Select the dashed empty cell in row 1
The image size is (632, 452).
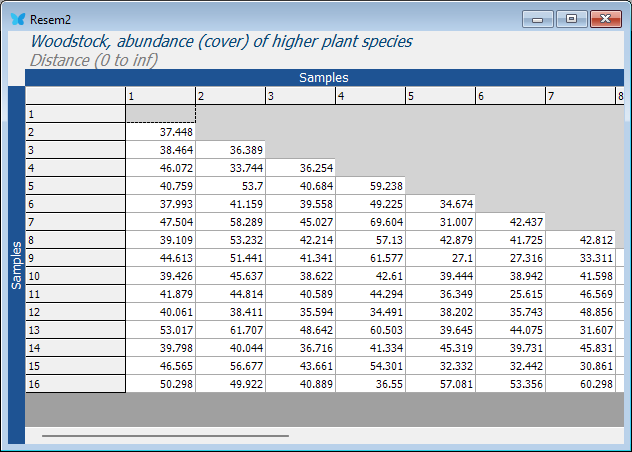160,114
